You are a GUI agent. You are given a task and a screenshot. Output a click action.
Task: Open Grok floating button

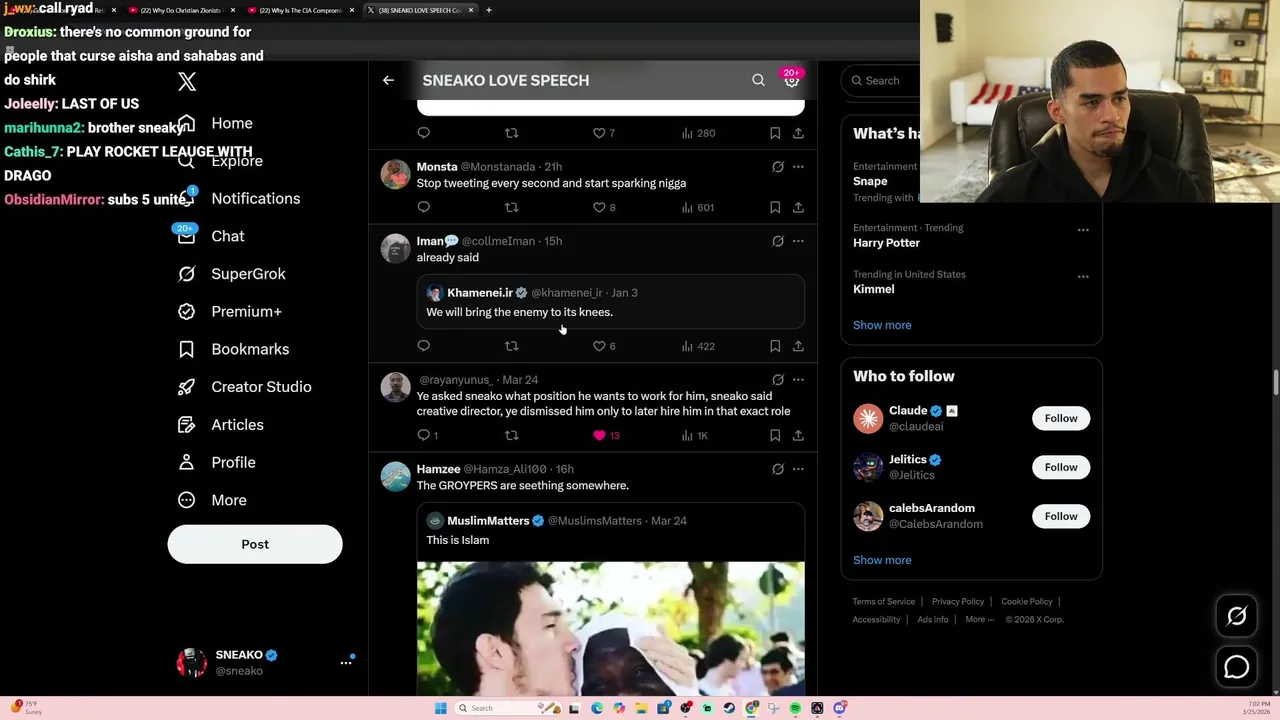coord(1237,617)
